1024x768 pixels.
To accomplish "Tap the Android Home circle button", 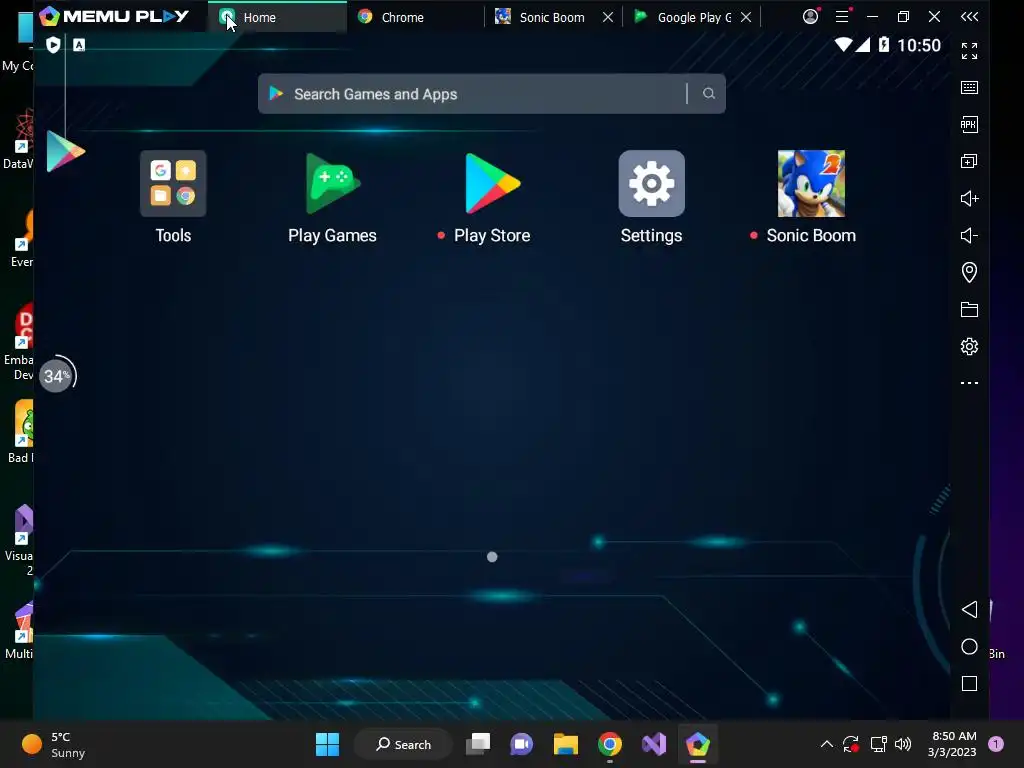I will click(969, 647).
